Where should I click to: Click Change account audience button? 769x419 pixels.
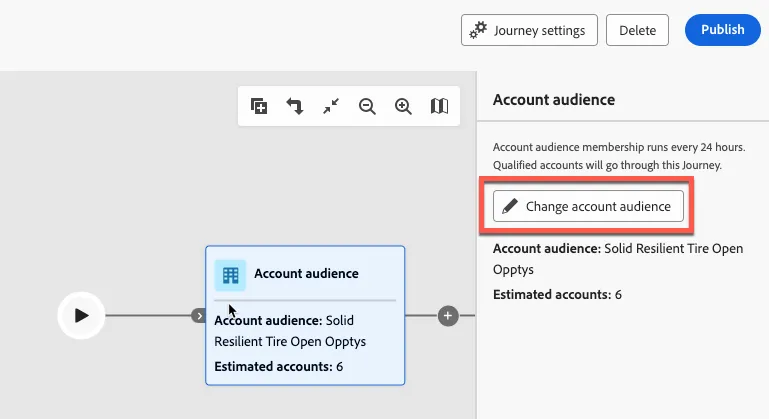(x=588, y=206)
